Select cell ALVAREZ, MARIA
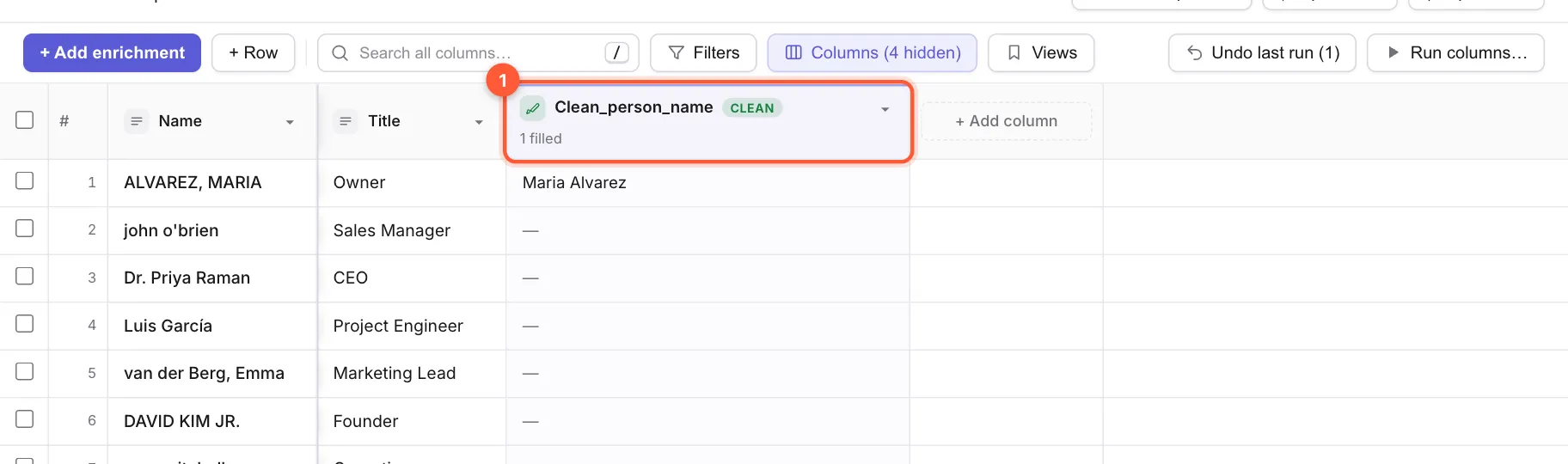The height and width of the screenshot is (464, 1568). (x=212, y=182)
